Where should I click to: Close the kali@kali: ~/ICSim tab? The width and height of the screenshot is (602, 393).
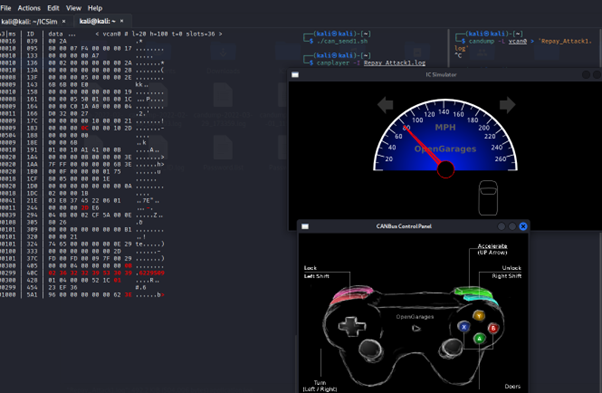coord(64,21)
